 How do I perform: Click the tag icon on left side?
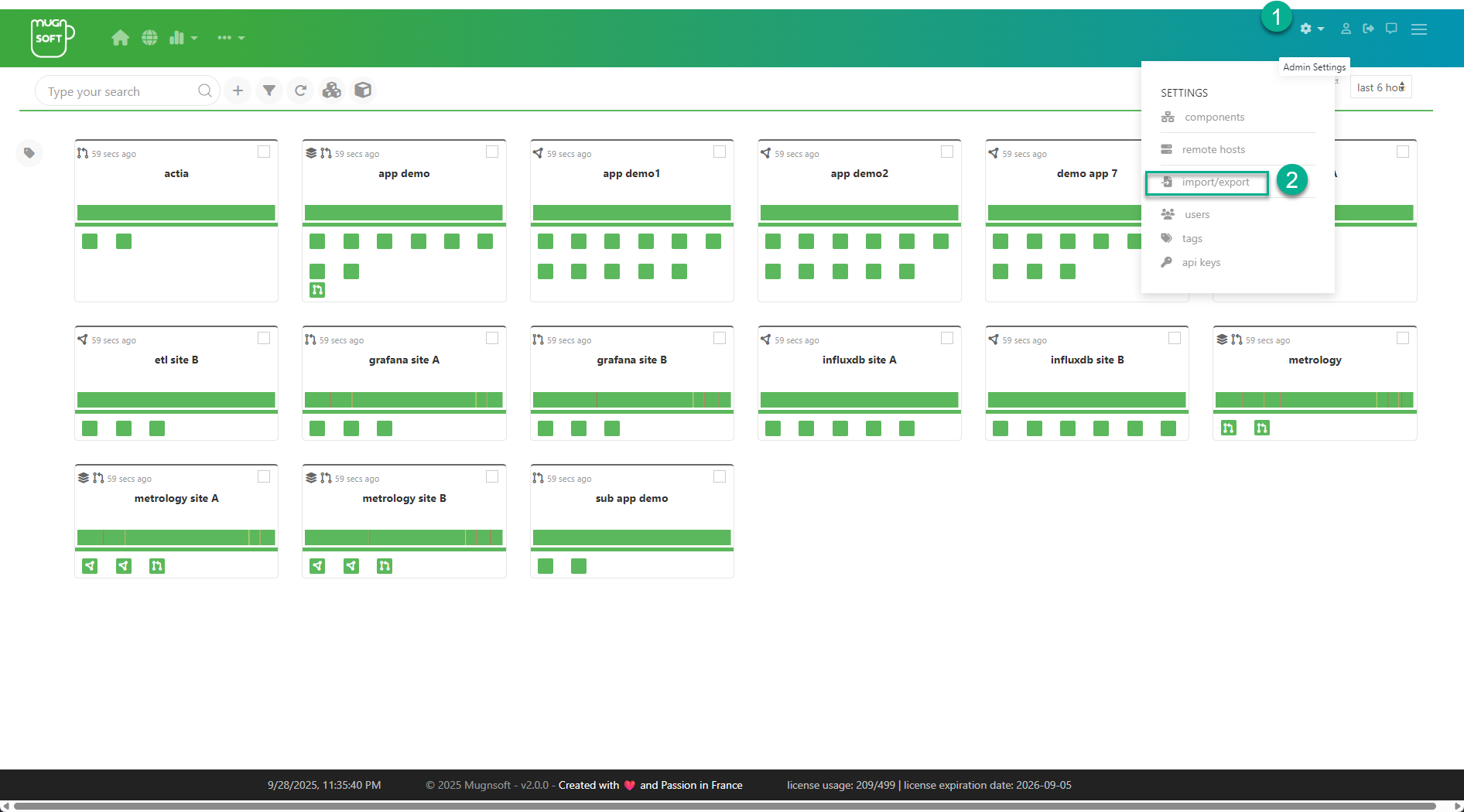(x=29, y=153)
